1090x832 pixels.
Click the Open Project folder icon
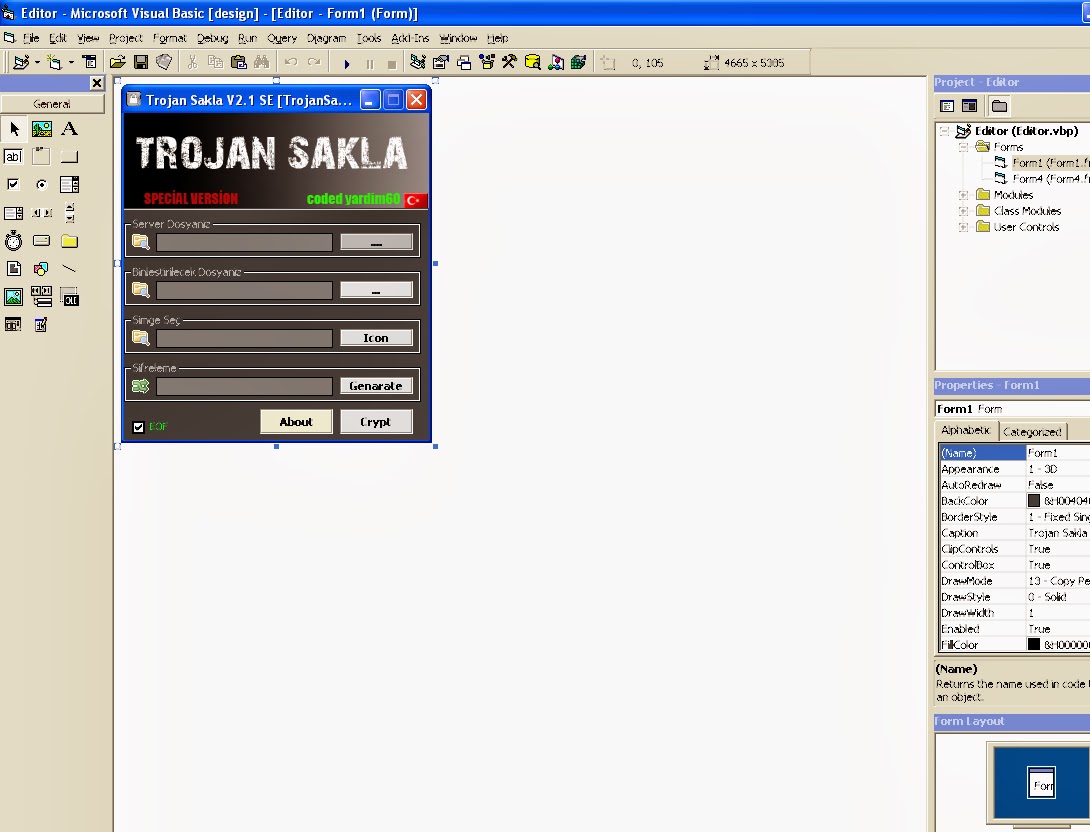pos(117,63)
